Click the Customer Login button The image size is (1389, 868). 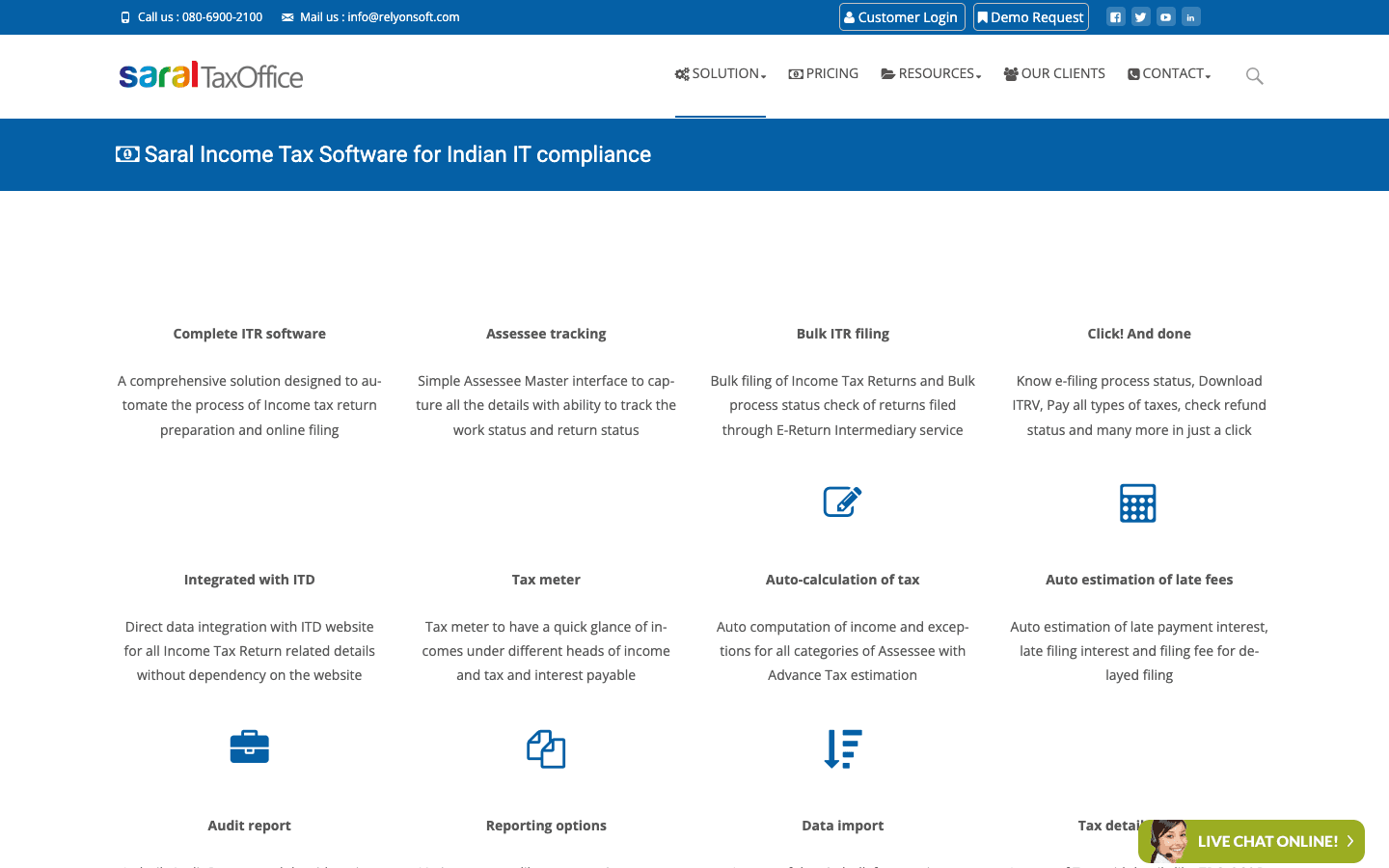click(x=902, y=17)
